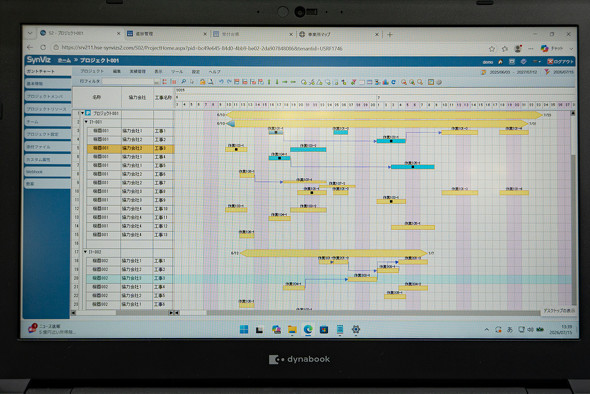Click the green move-down arrow icon

pyautogui.click(x=277, y=82)
